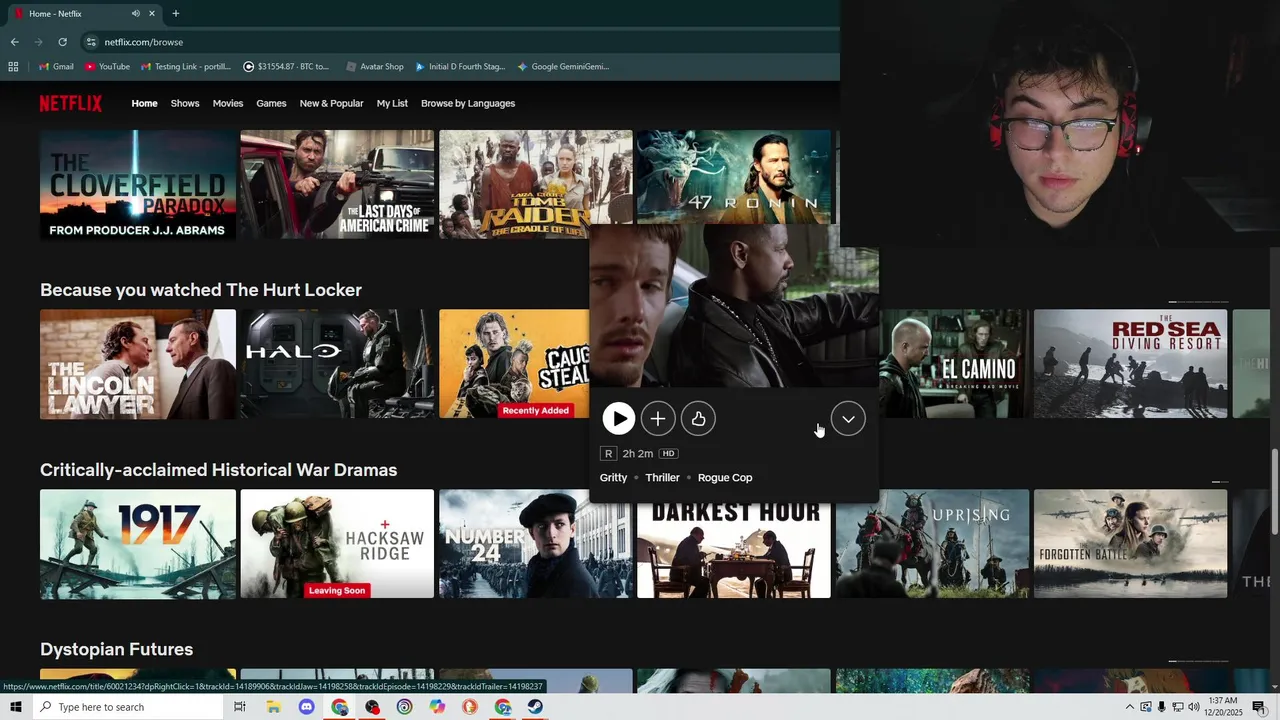Viewport: 1280px width, 720px height.
Task: Open the Windows Start menu
Action: click(15, 707)
